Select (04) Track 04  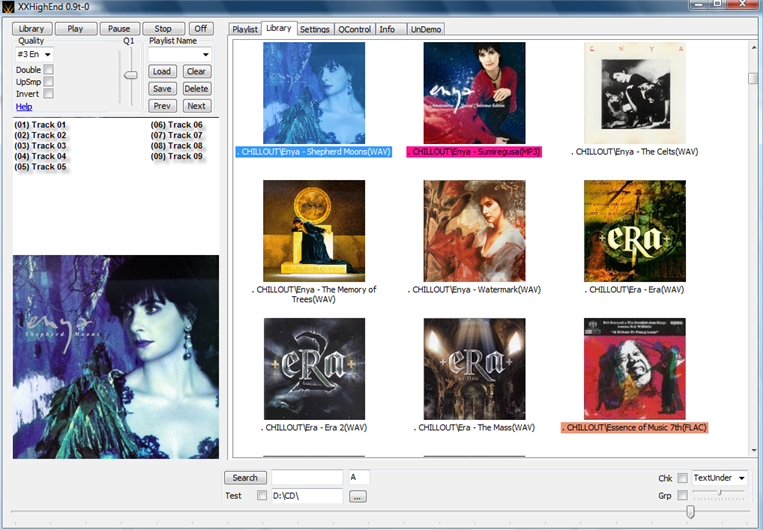(x=40, y=156)
